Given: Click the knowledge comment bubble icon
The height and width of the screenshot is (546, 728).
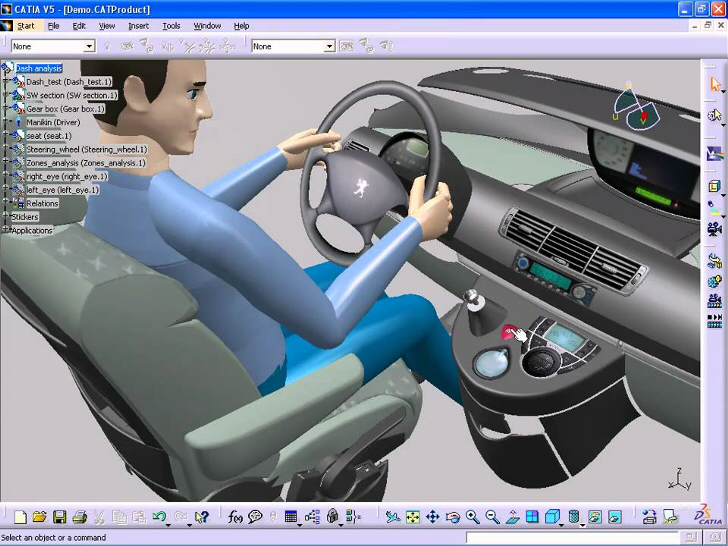Looking at the screenshot, I should pyautogui.click(x=255, y=516).
